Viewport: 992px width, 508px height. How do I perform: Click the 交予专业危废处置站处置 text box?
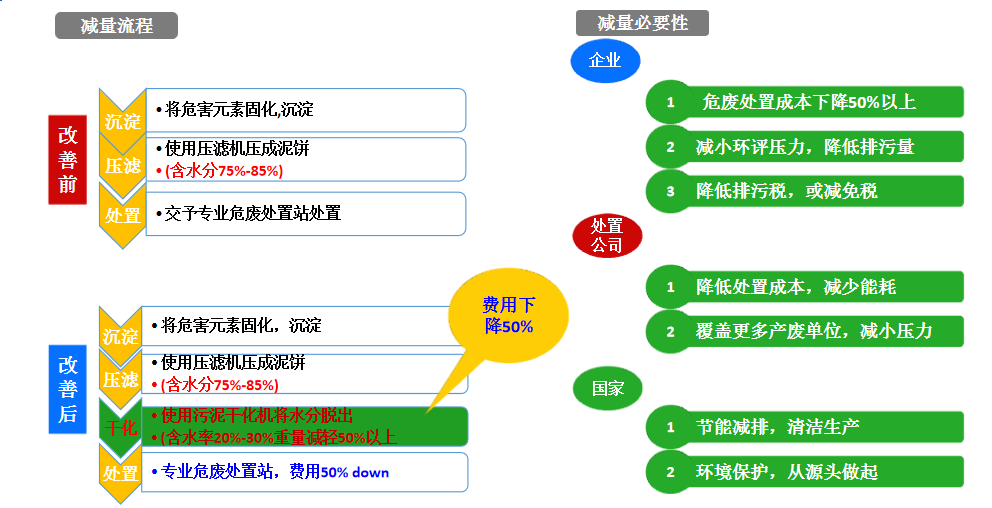click(x=305, y=213)
